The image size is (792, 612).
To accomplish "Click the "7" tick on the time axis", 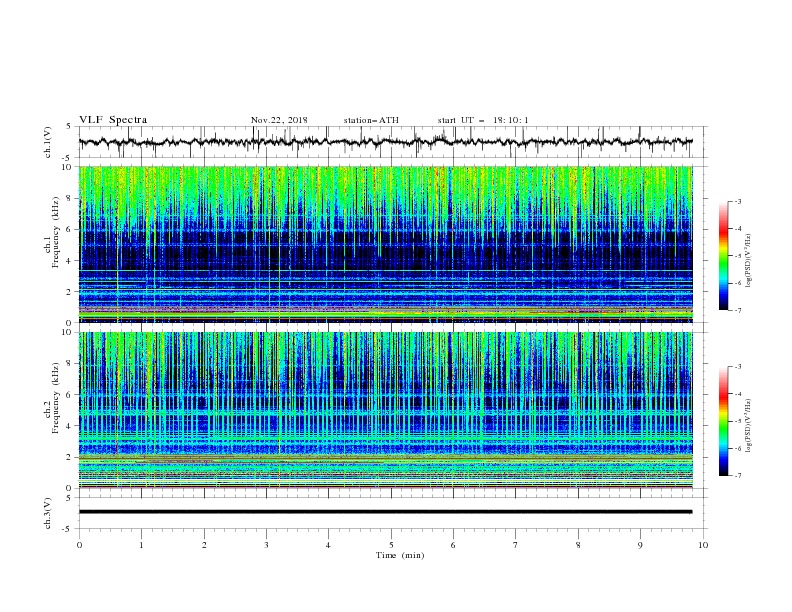I will coord(516,545).
